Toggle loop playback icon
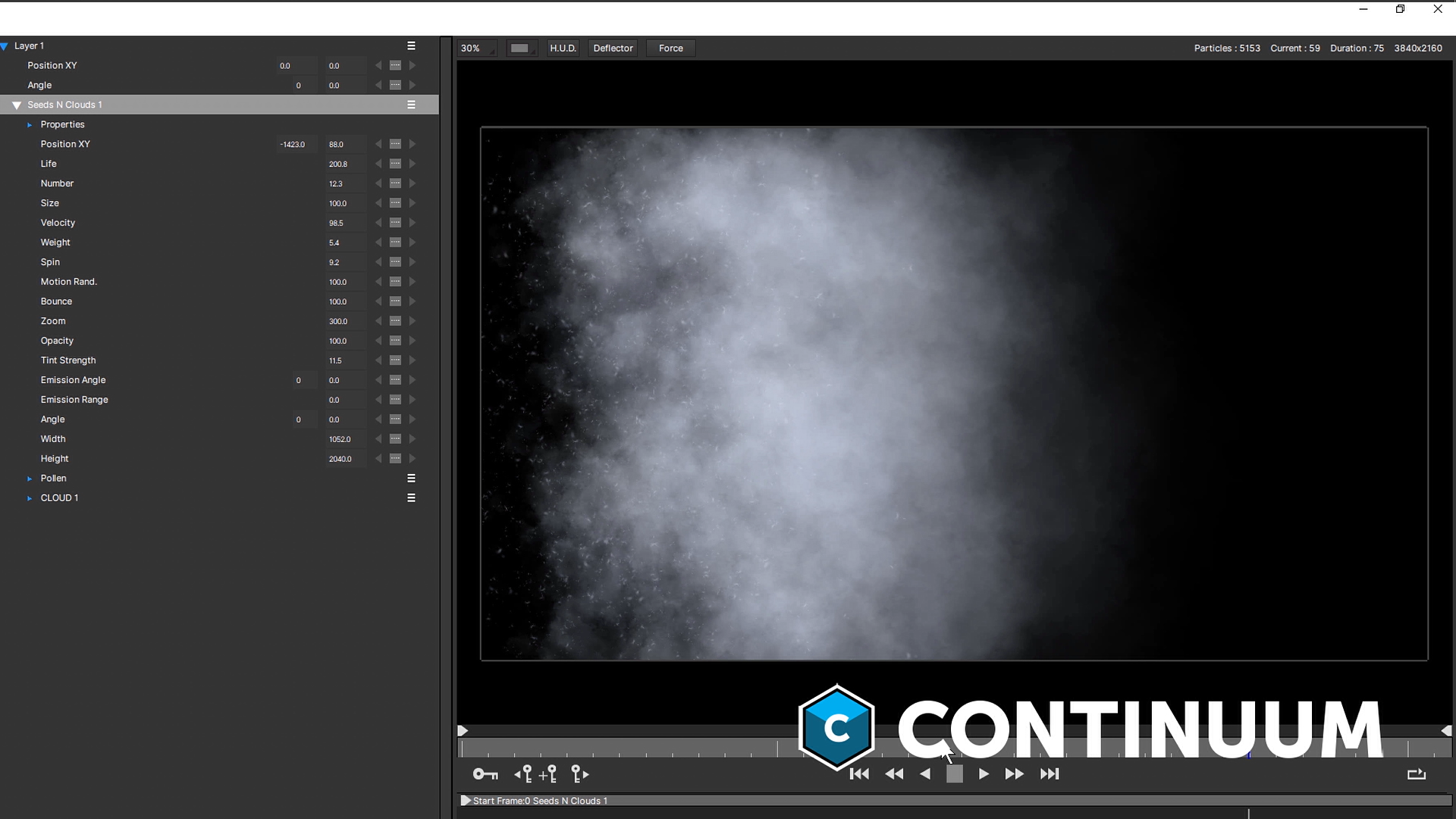Screen dimensions: 1456x819 pyautogui.click(x=1417, y=774)
